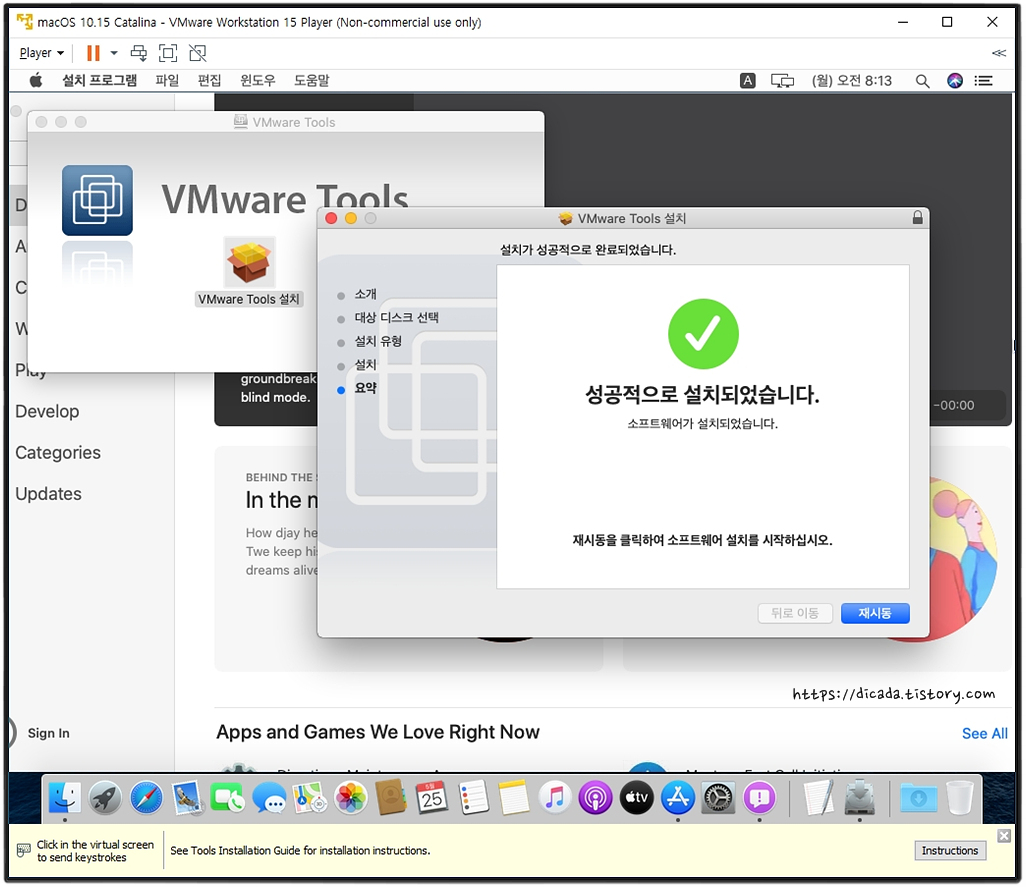This screenshot has height=887, width=1026.
Task: Open Maps from the Dock
Action: click(310, 798)
